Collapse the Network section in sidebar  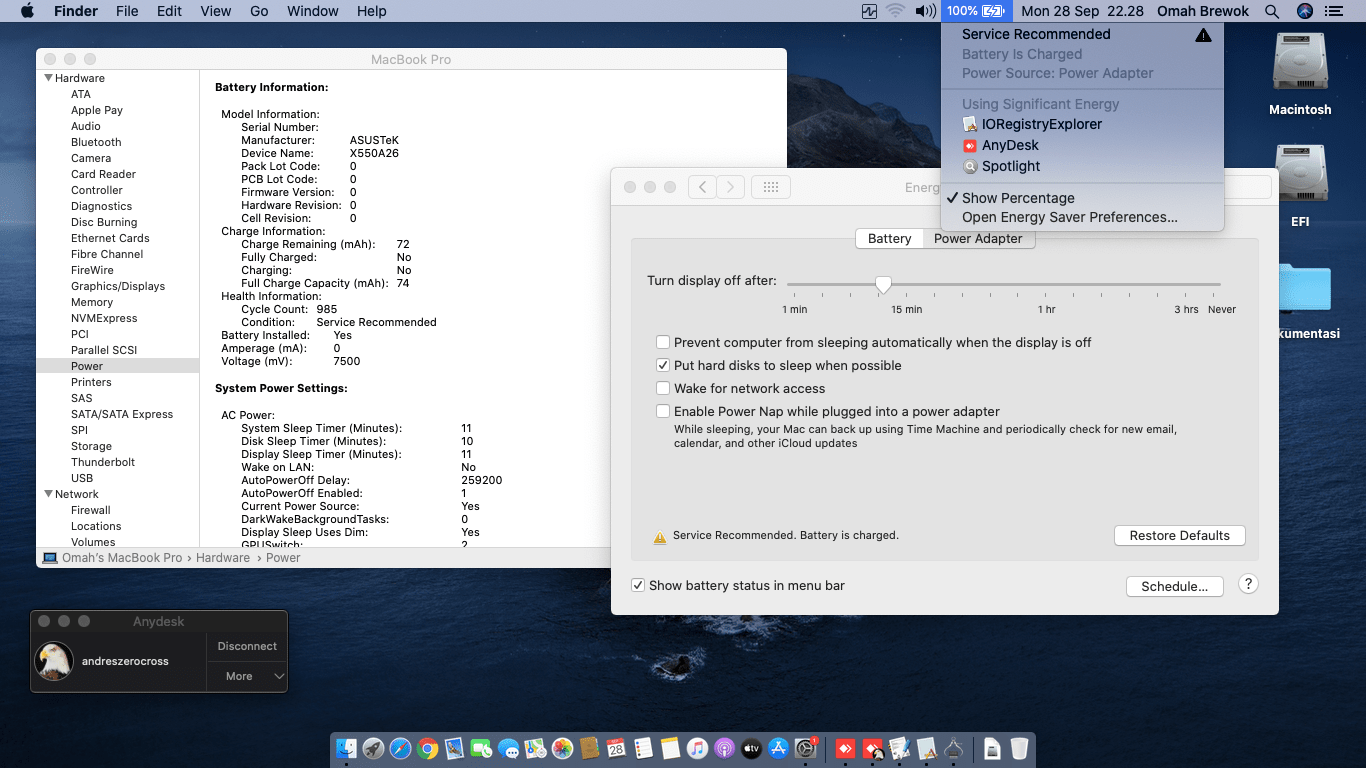click(48, 494)
